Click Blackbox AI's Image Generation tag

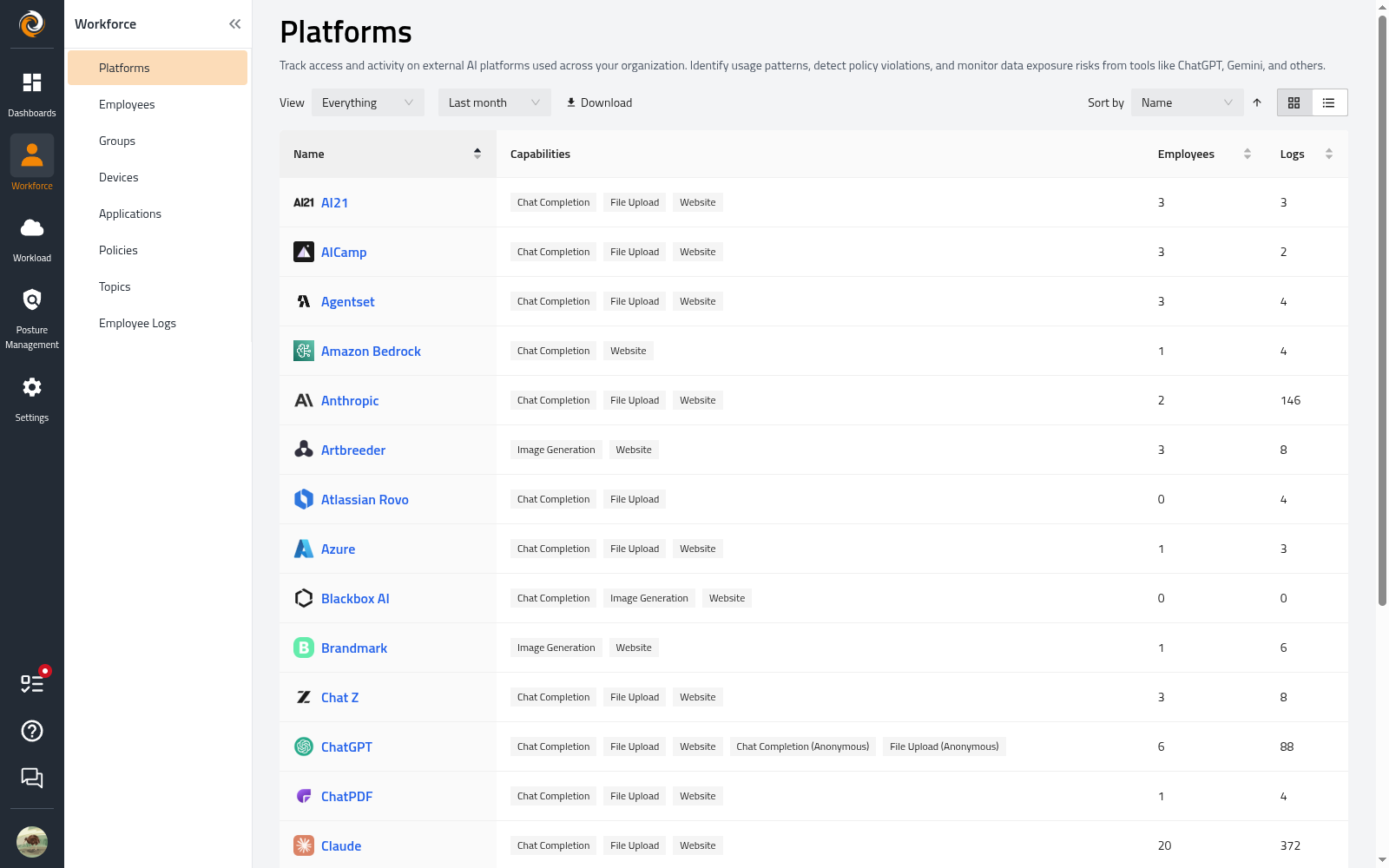[x=649, y=598]
